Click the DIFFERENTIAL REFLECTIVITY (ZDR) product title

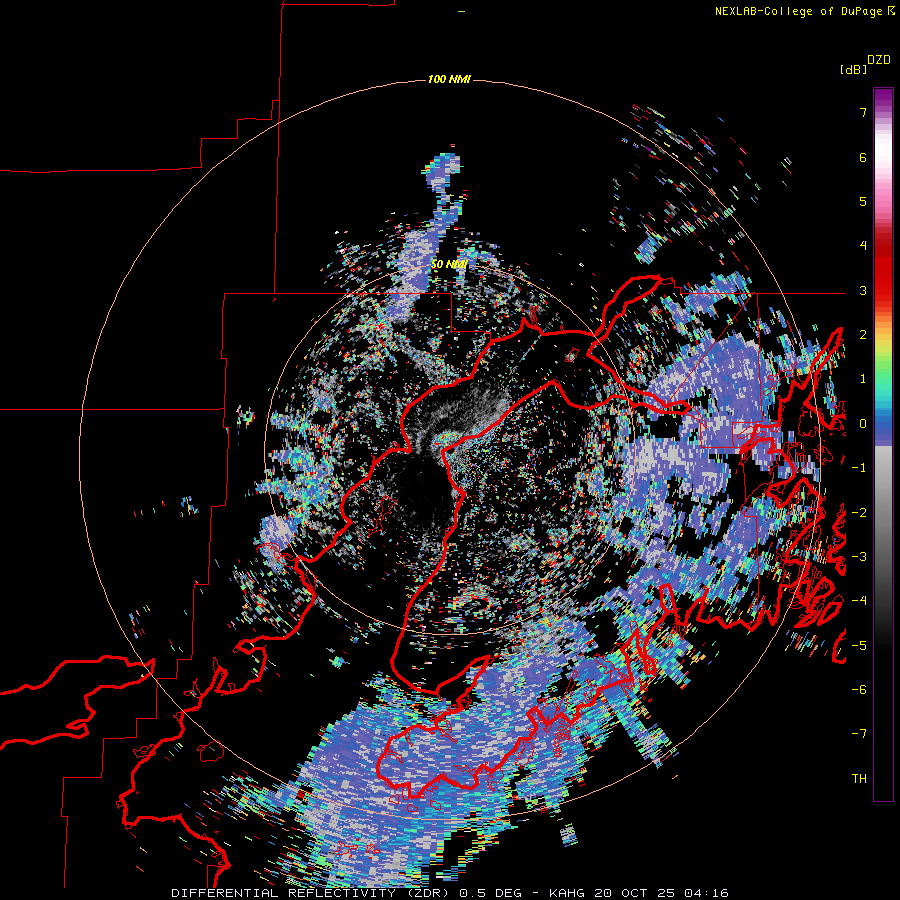(x=311, y=893)
